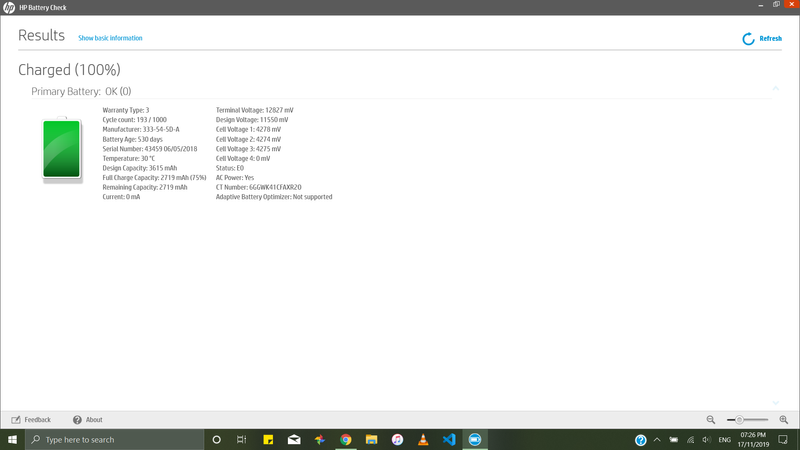
Task: Open the network tray icon
Action: coord(690,440)
